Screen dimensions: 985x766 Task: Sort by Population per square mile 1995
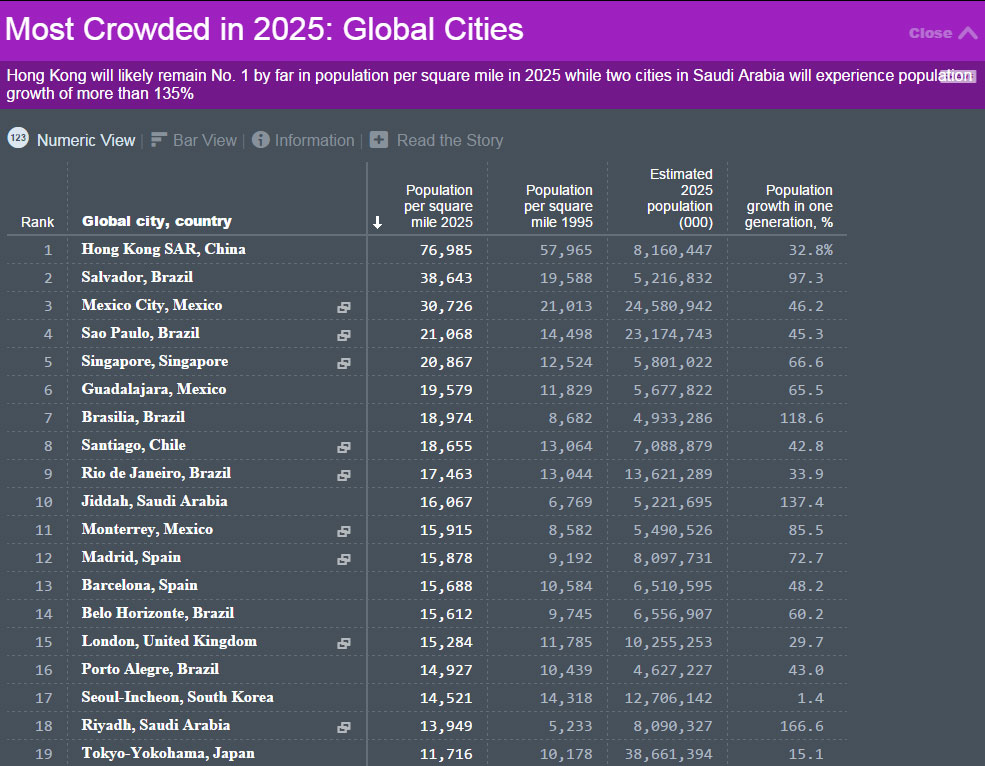point(558,206)
